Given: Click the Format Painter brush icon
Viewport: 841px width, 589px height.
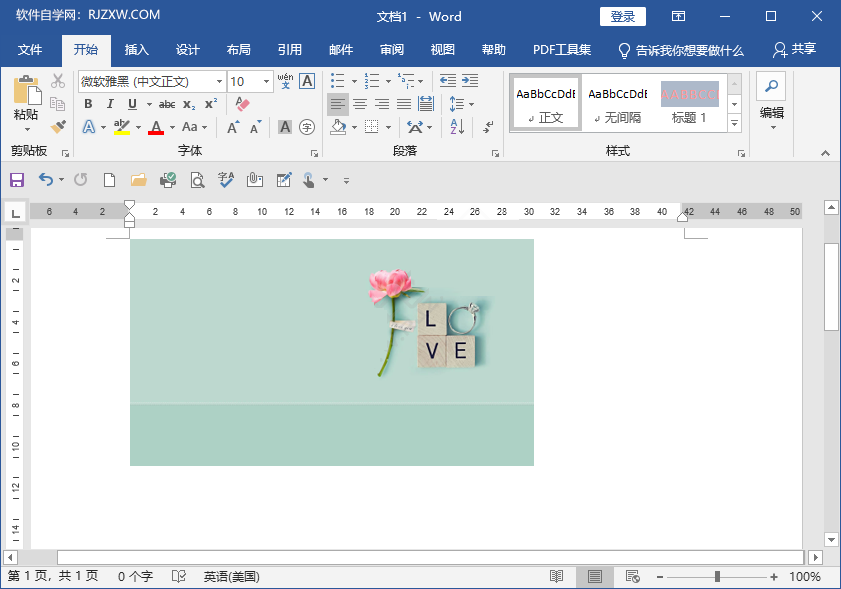Looking at the screenshot, I should pyautogui.click(x=58, y=127).
